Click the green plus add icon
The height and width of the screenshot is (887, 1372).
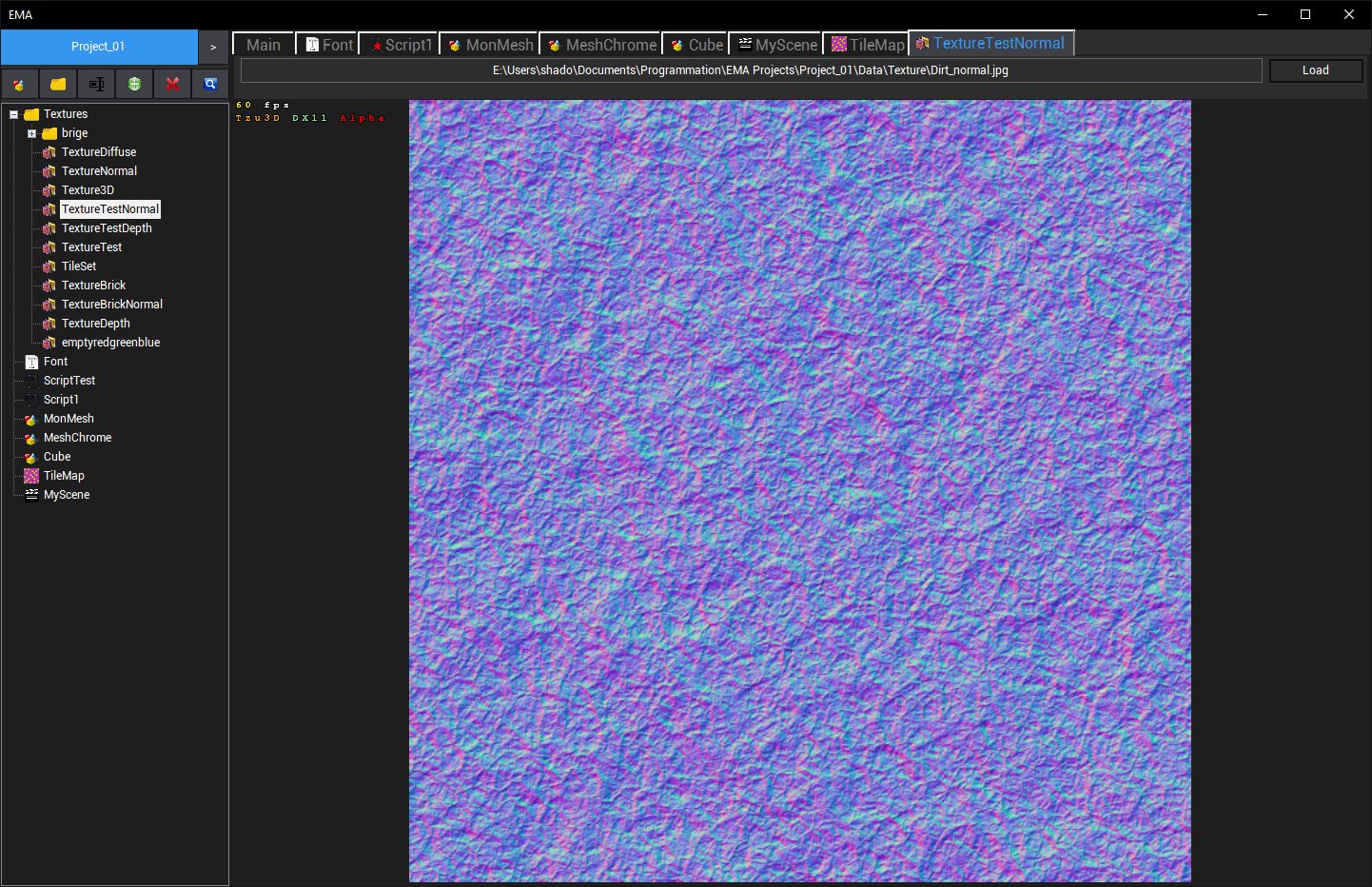pos(134,84)
